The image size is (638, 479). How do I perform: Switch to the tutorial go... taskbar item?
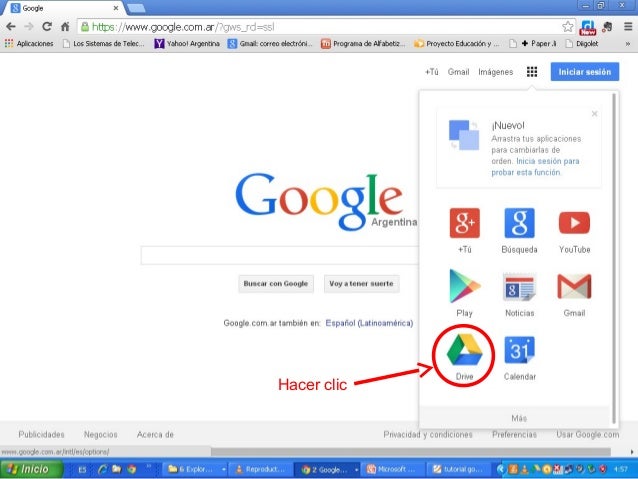point(459,469)
